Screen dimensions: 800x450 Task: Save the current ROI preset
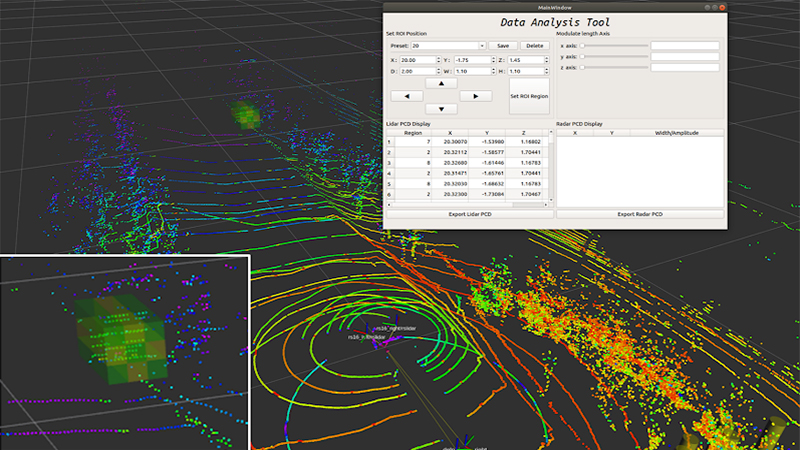point(503,46)
